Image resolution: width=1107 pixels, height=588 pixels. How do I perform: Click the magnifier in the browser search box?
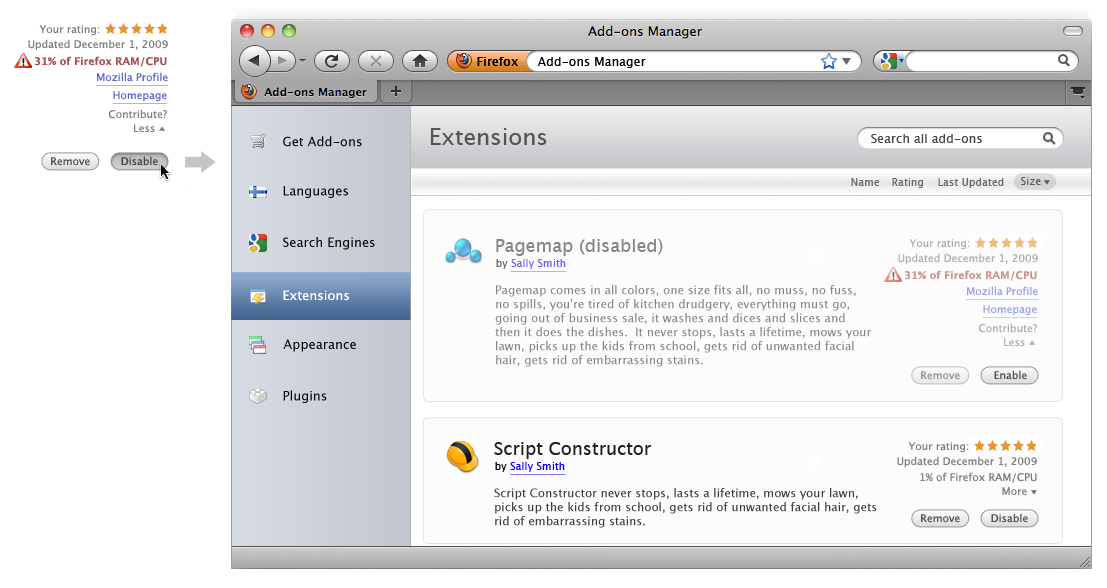[x=1063, y=61]
